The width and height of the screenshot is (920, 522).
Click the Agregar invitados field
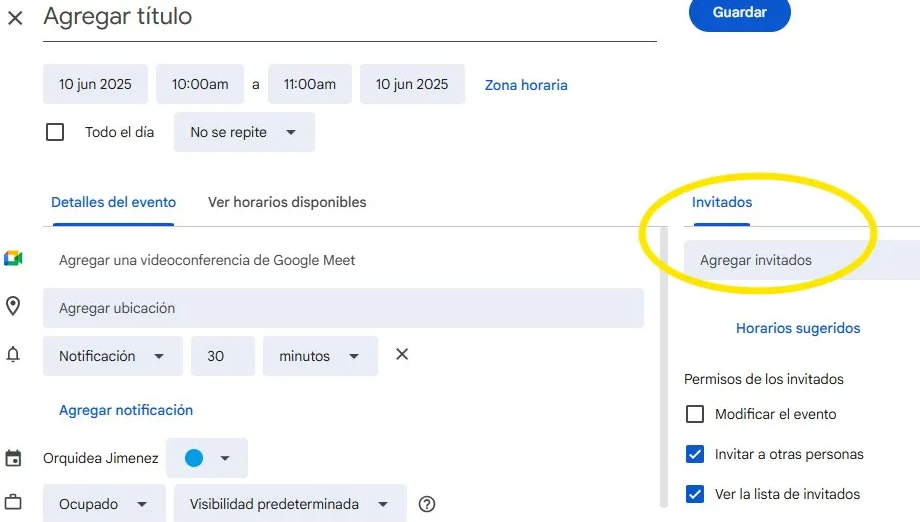[x=801, y=260]
